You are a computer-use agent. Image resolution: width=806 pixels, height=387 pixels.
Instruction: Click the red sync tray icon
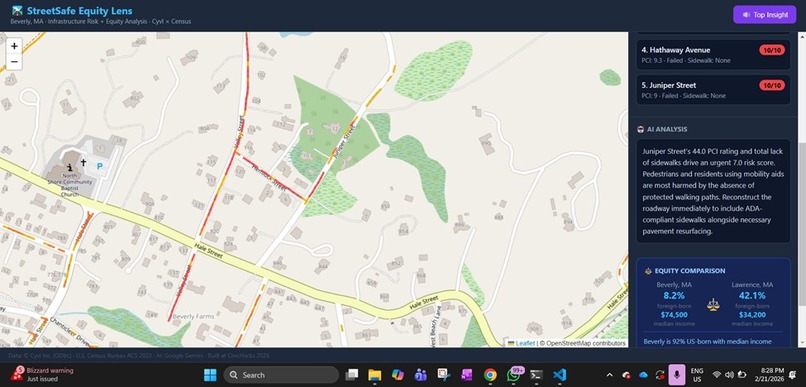coord(660,375)
